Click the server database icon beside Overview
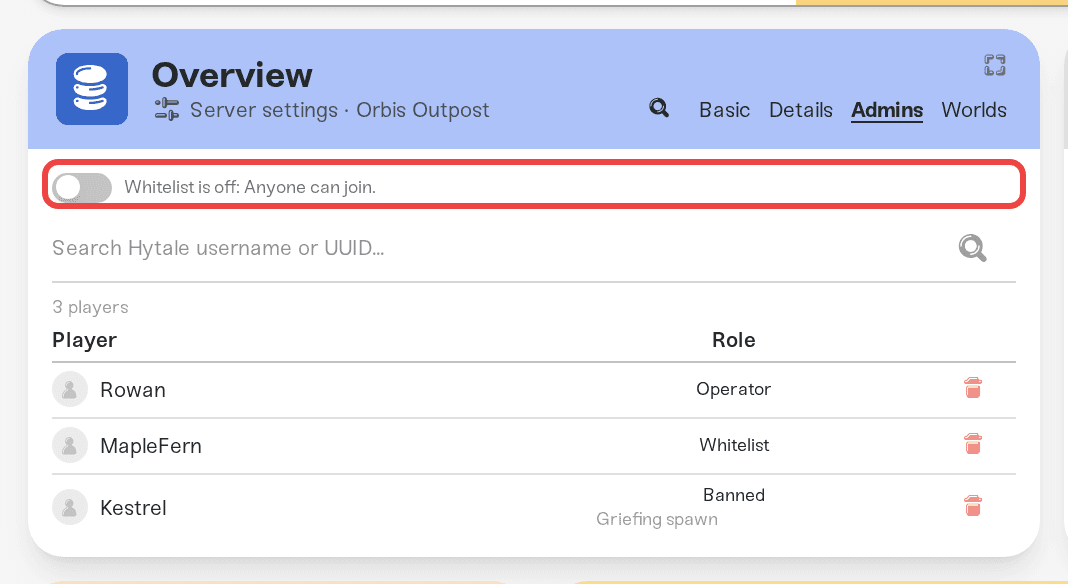Image resolution: width=1068 pixels, height=584 pixels. click(92, 89)
